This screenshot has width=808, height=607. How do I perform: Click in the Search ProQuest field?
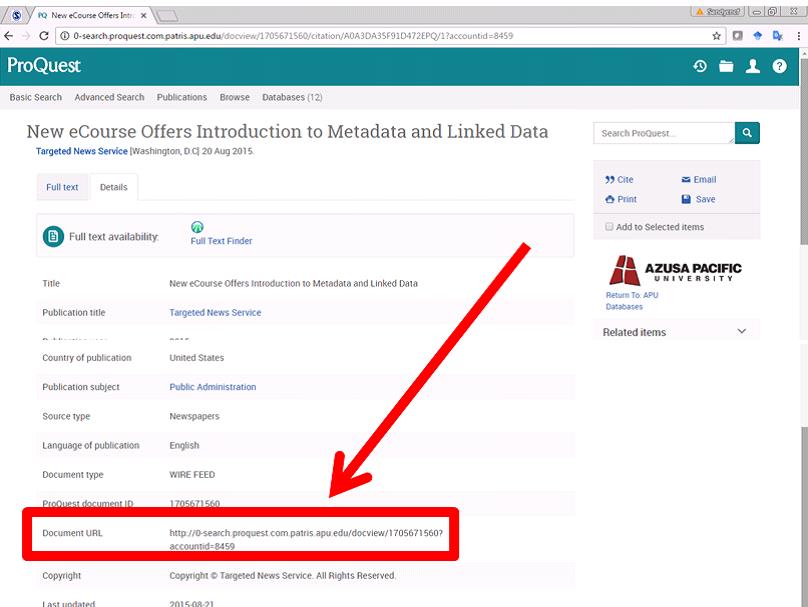coord(664,133)
